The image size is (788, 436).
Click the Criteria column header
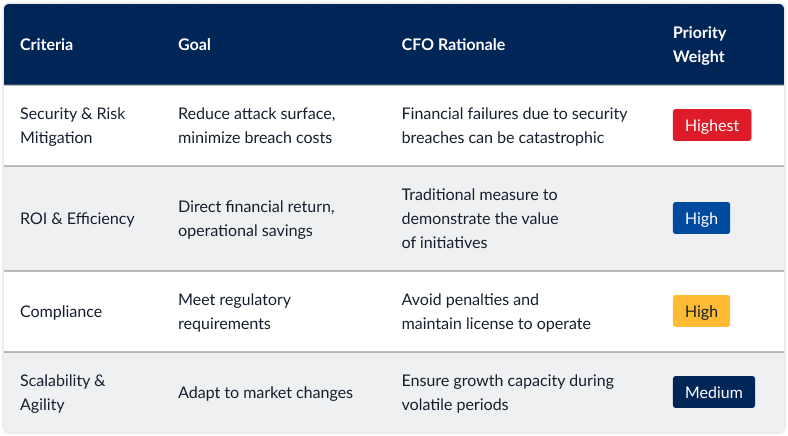click(47, 45)
